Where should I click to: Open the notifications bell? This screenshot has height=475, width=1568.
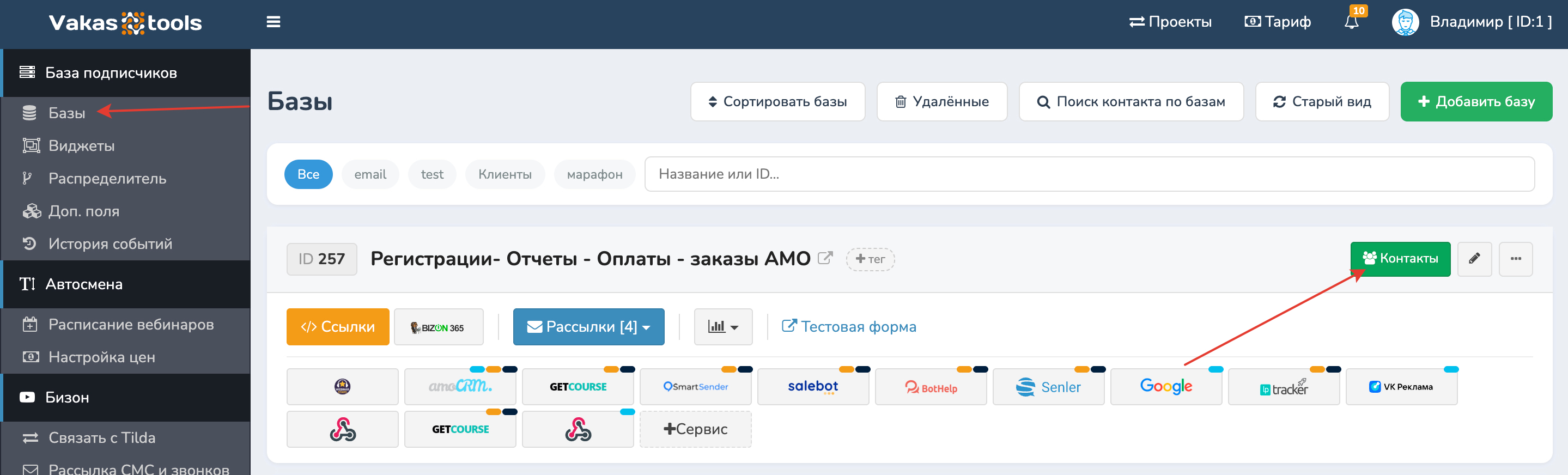1351,22
